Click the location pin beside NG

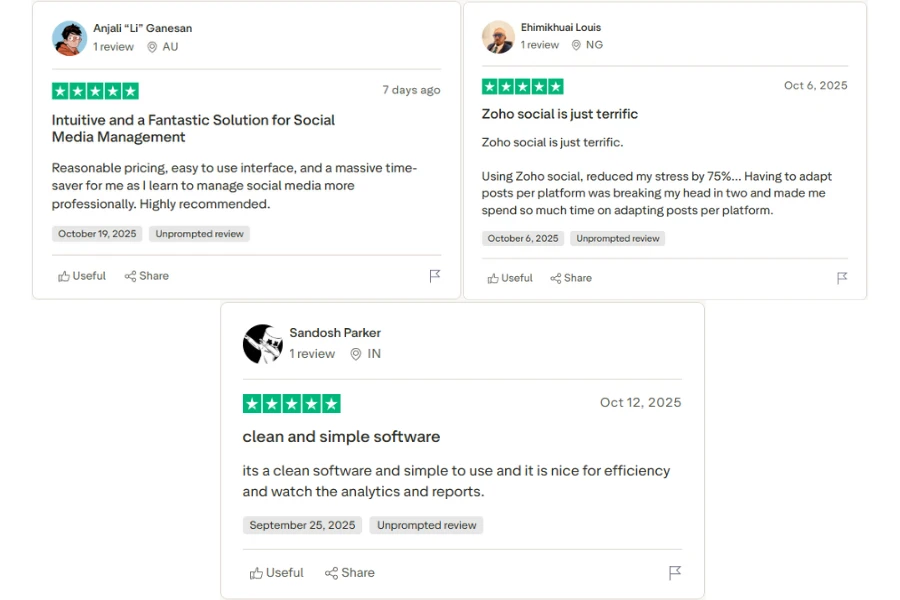click(x=577, y=45)
